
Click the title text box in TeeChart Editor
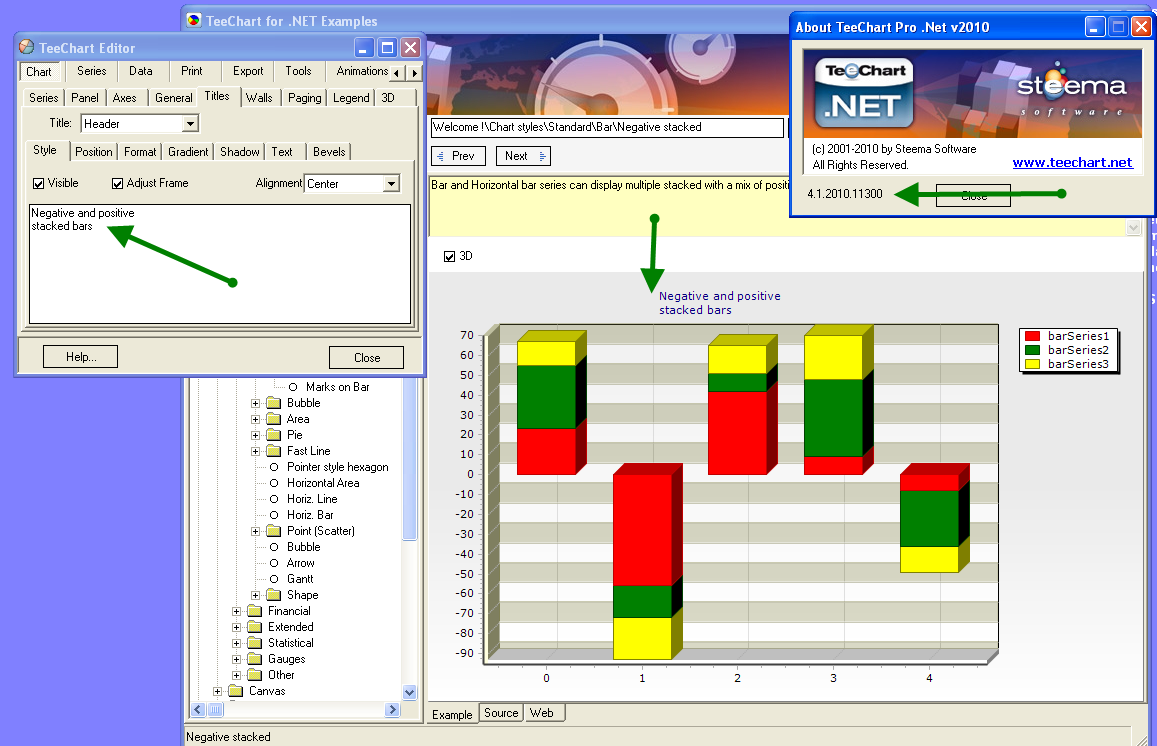pyautogui.click(x=220, y=263)
